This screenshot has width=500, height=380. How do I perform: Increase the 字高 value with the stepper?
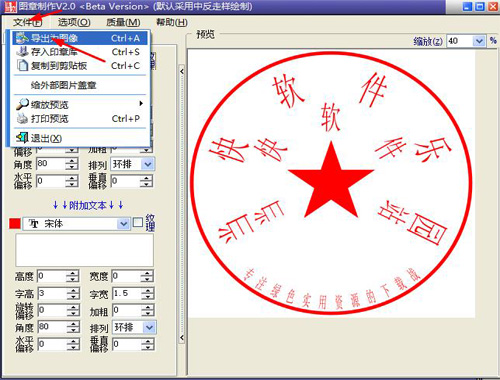pyautogui.click(x=73, y=290)
